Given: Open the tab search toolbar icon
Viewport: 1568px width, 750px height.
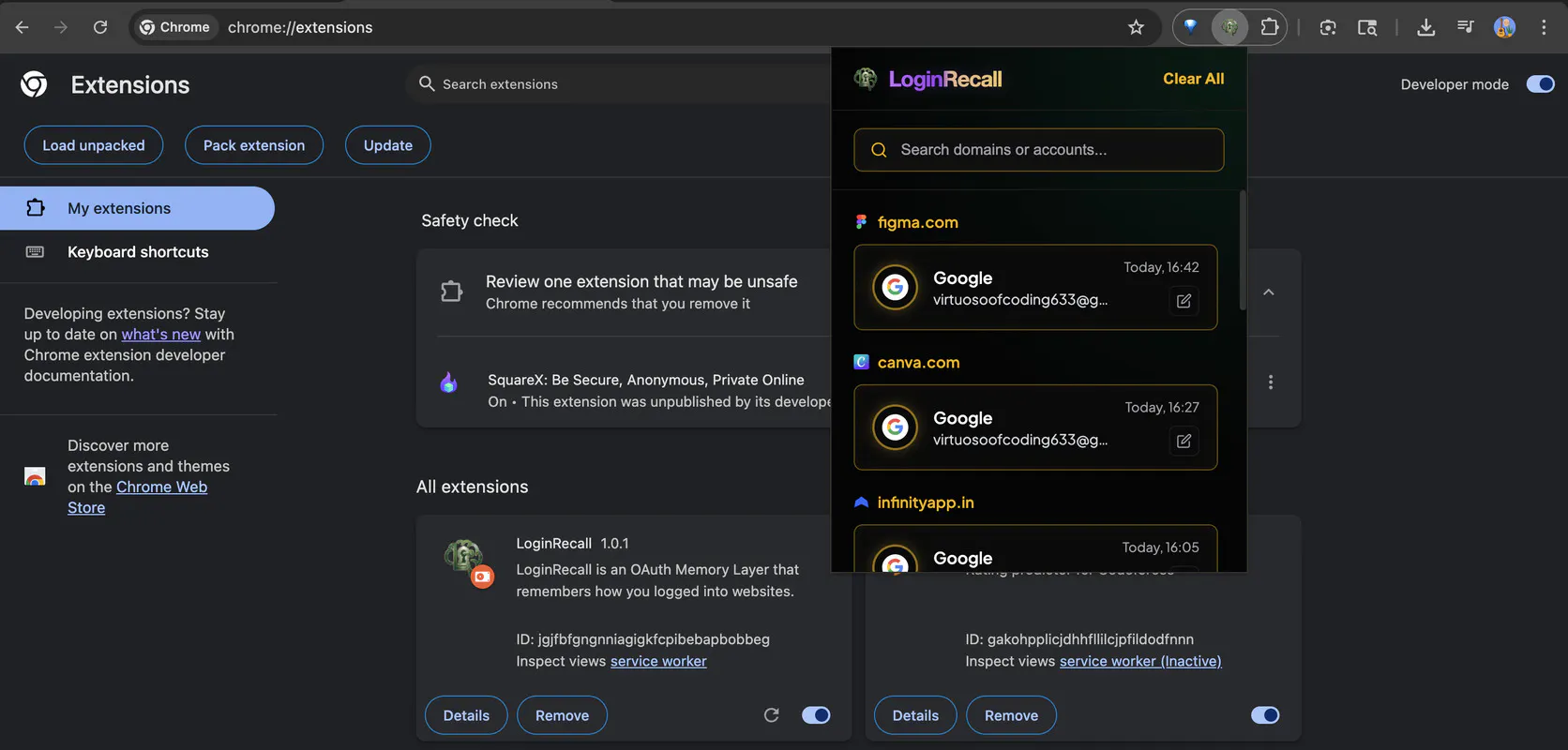Looking at the screenshot, I should coord(1367,27).
